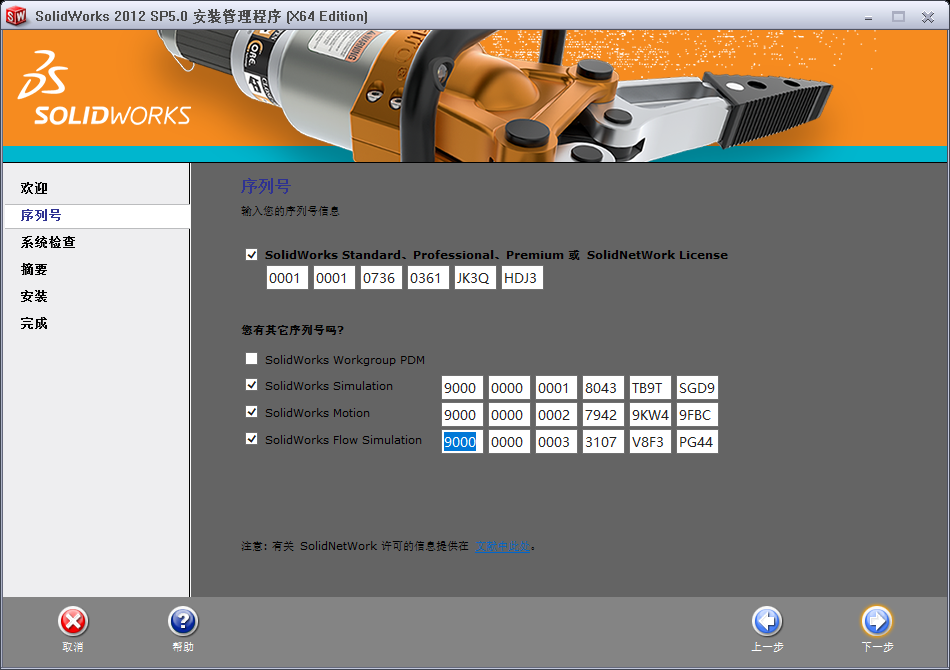Open Help (帮助) question mark icon

click(183, 622)
